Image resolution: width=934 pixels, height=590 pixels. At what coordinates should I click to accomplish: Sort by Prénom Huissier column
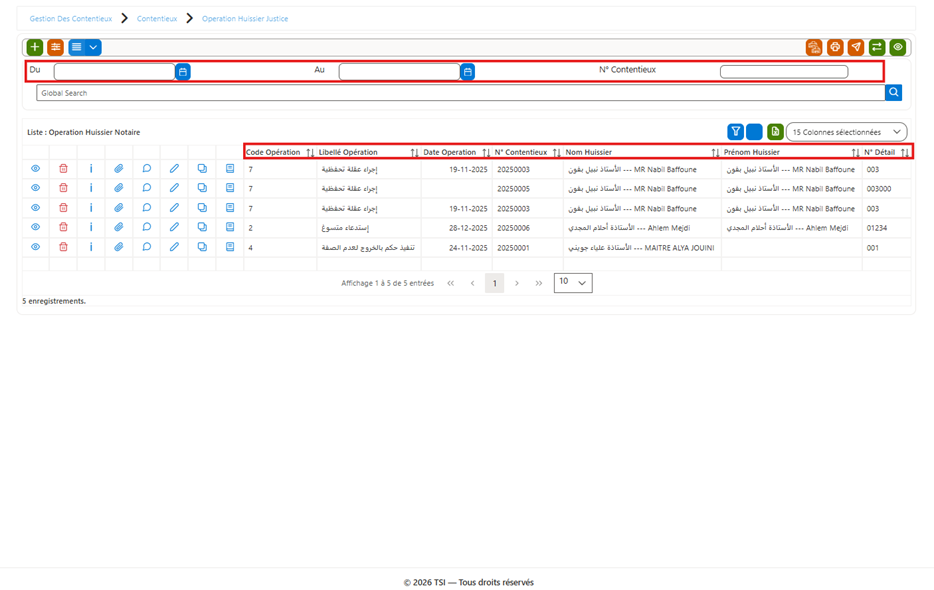click(855, 153)
